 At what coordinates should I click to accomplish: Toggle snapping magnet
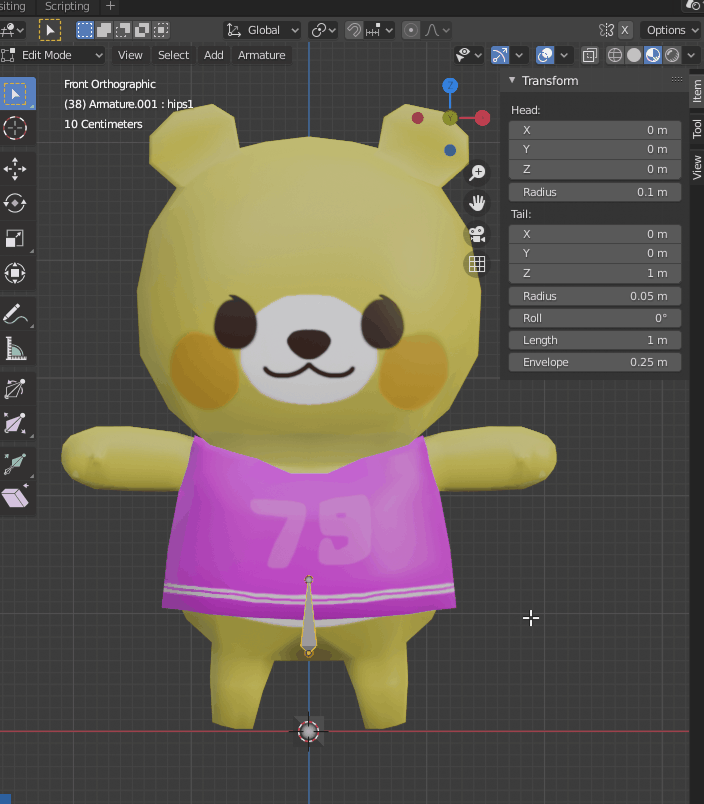point(354,30)
